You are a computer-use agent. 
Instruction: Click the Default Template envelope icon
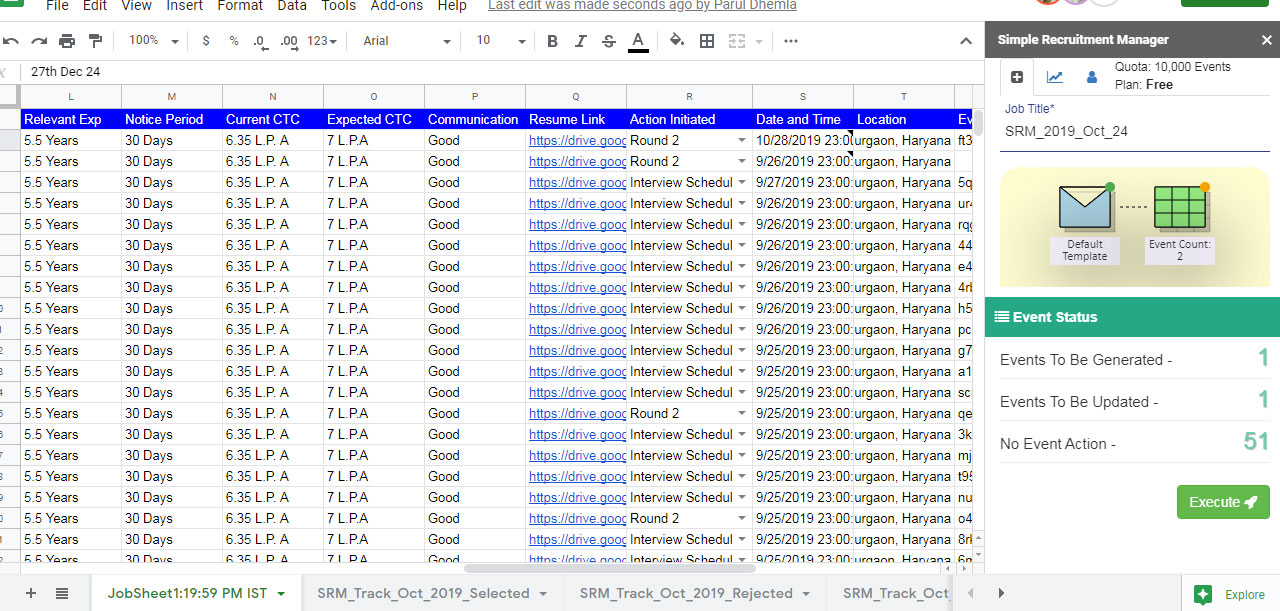[x=1085, y=207]
